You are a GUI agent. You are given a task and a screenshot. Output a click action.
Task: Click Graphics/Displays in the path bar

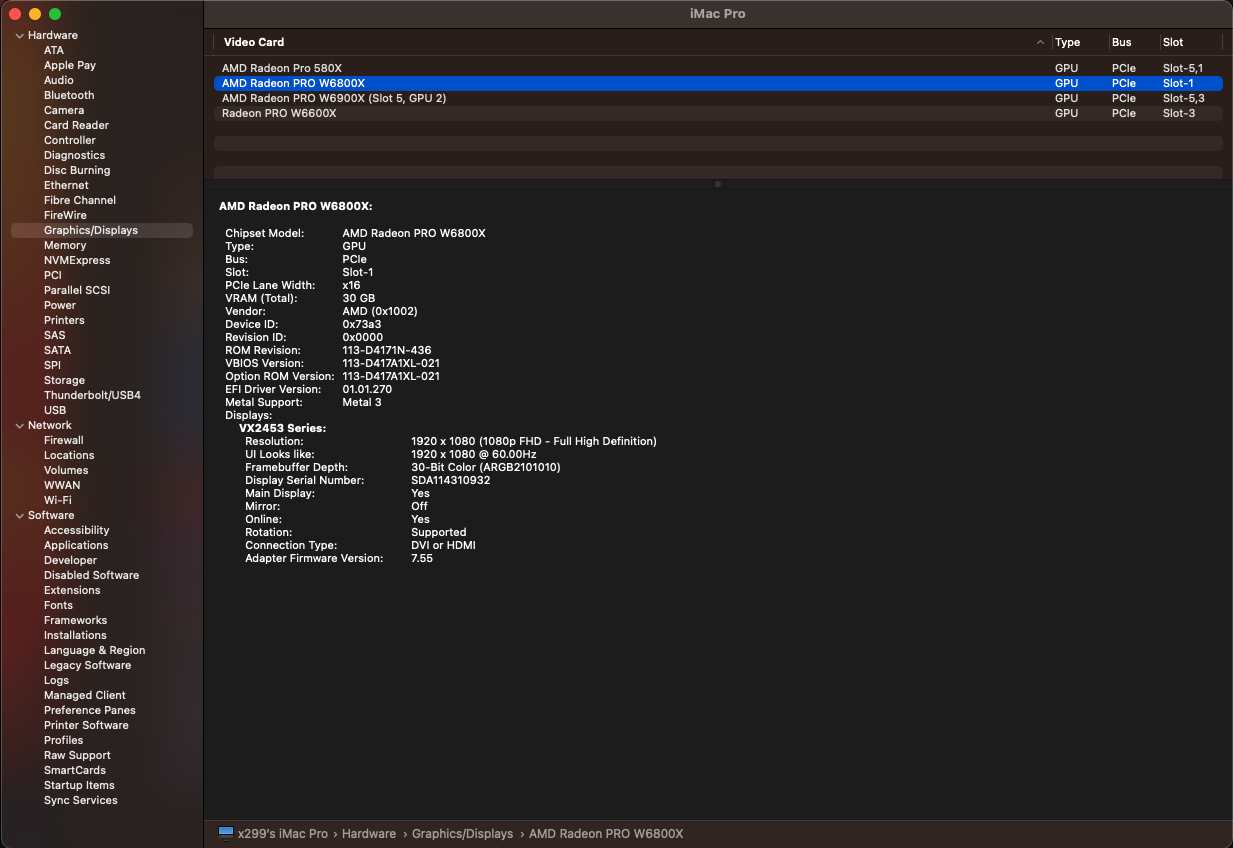463,834
